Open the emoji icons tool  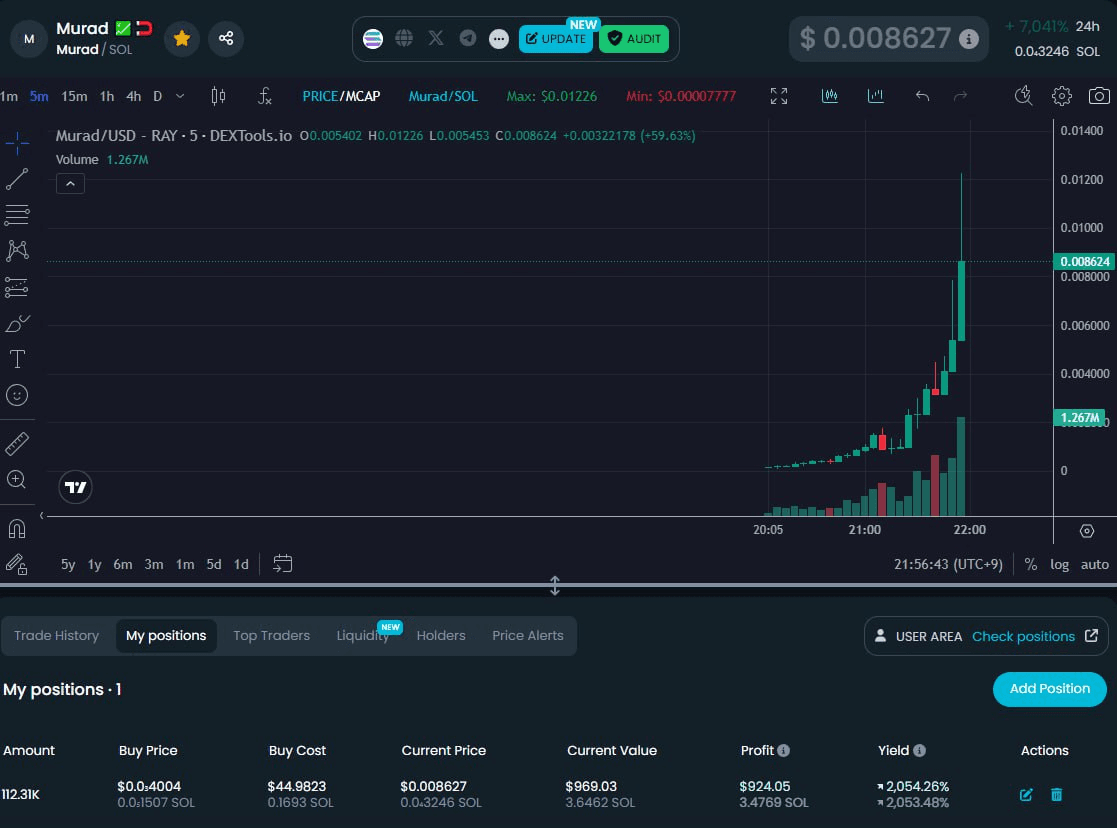(17, 395)
